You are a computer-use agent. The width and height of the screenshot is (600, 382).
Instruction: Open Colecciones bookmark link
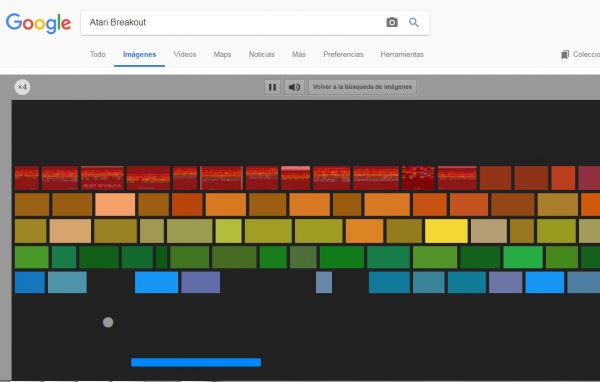pyautogui.click(x=580, y=54)
